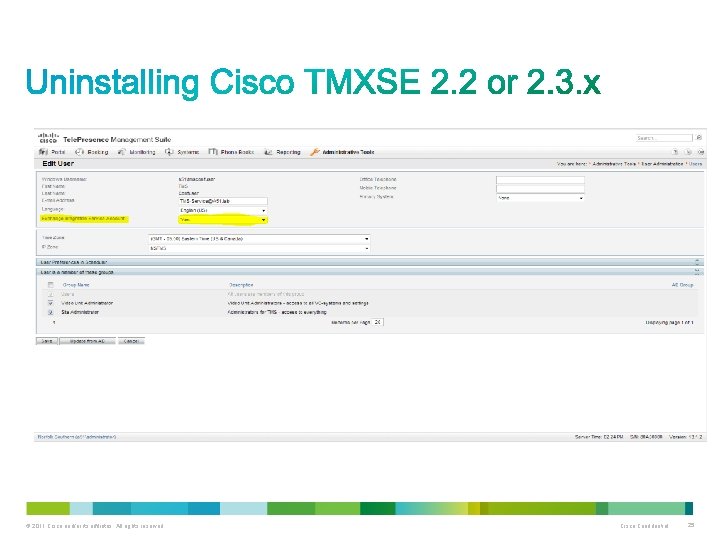The image size is (720, 540).
Task: Follow the Administrative Tools breadcrumb link
Action: (614, 164)
